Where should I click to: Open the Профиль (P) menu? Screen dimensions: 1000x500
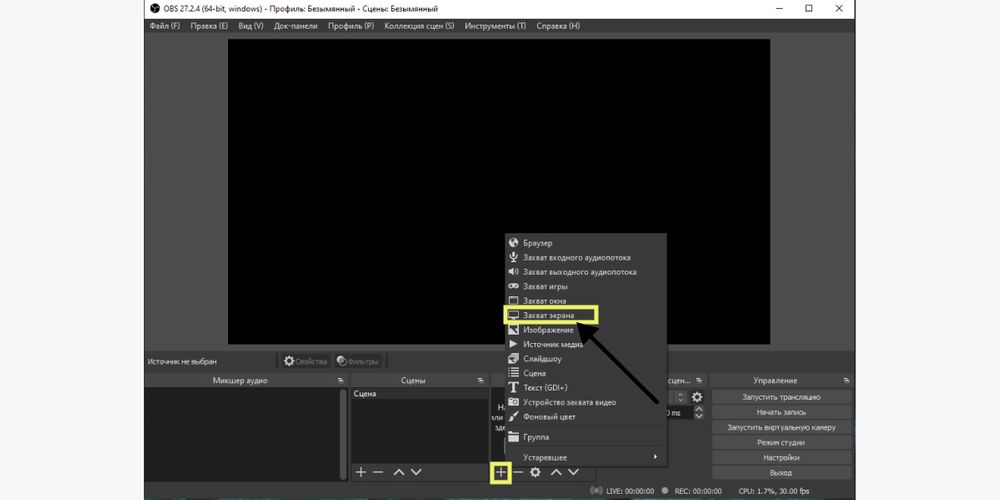tap(351, 26)
